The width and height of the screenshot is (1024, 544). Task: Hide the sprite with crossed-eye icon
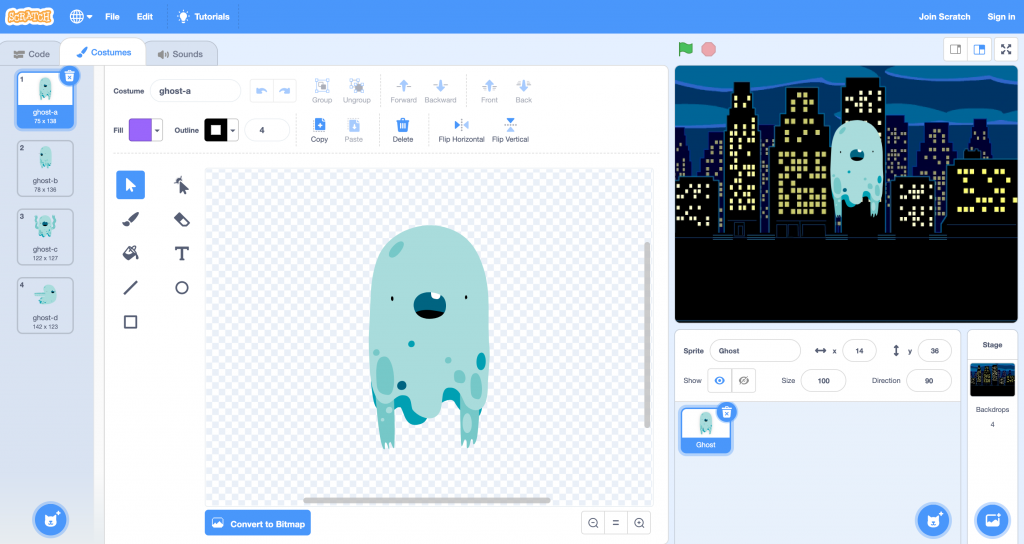click(x=744, y=380)
